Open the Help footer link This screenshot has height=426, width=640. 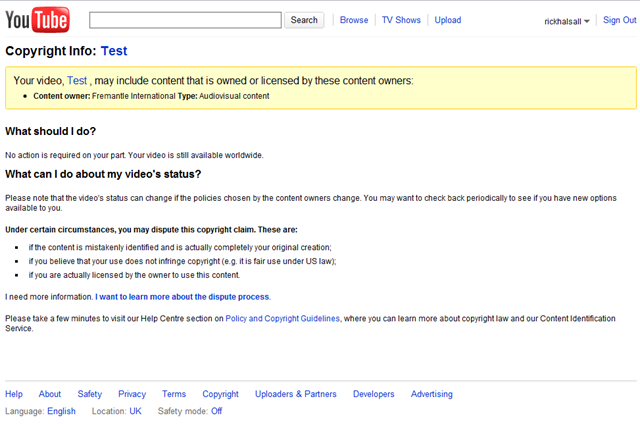click(x=14, y=394)
